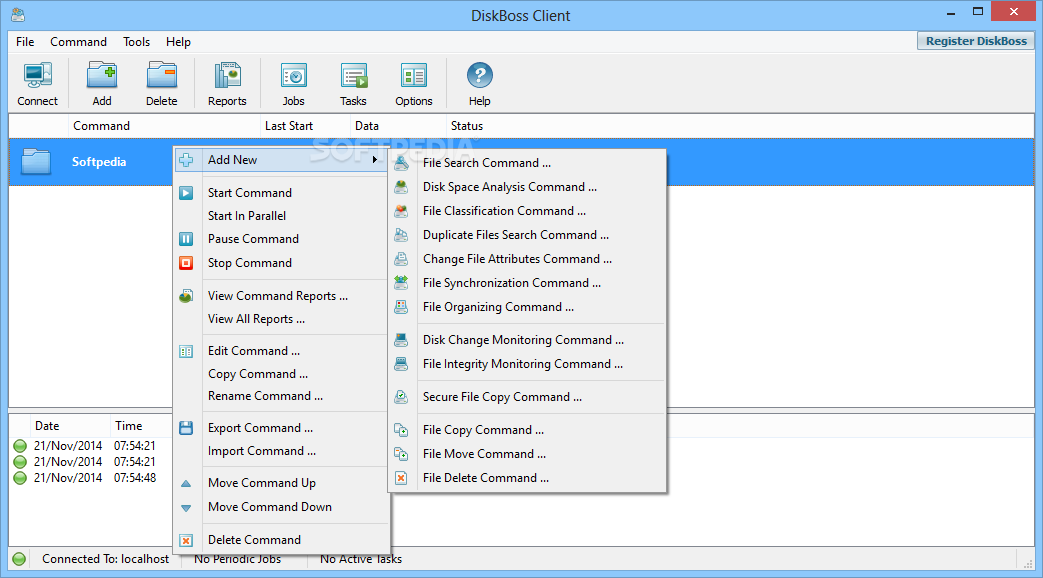Screen dimensions: 1043x578
Task: Click the Delete folder toolbar icon
Action: click(x=162, y=76)
